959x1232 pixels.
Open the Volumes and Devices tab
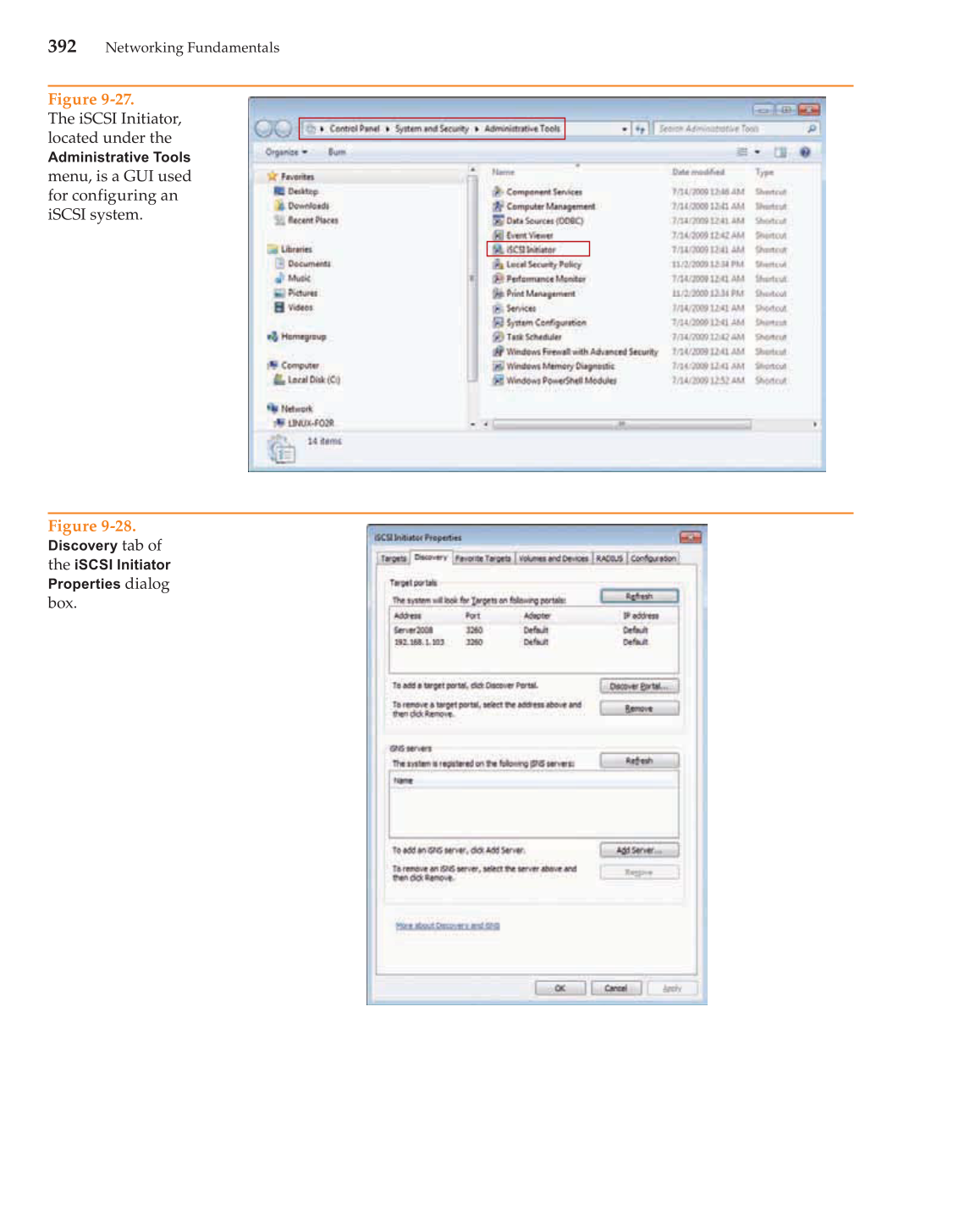[553, 558]
